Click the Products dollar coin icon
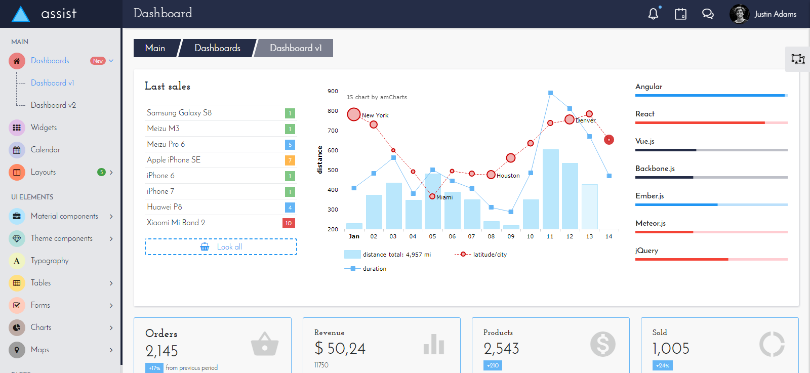 603,344
